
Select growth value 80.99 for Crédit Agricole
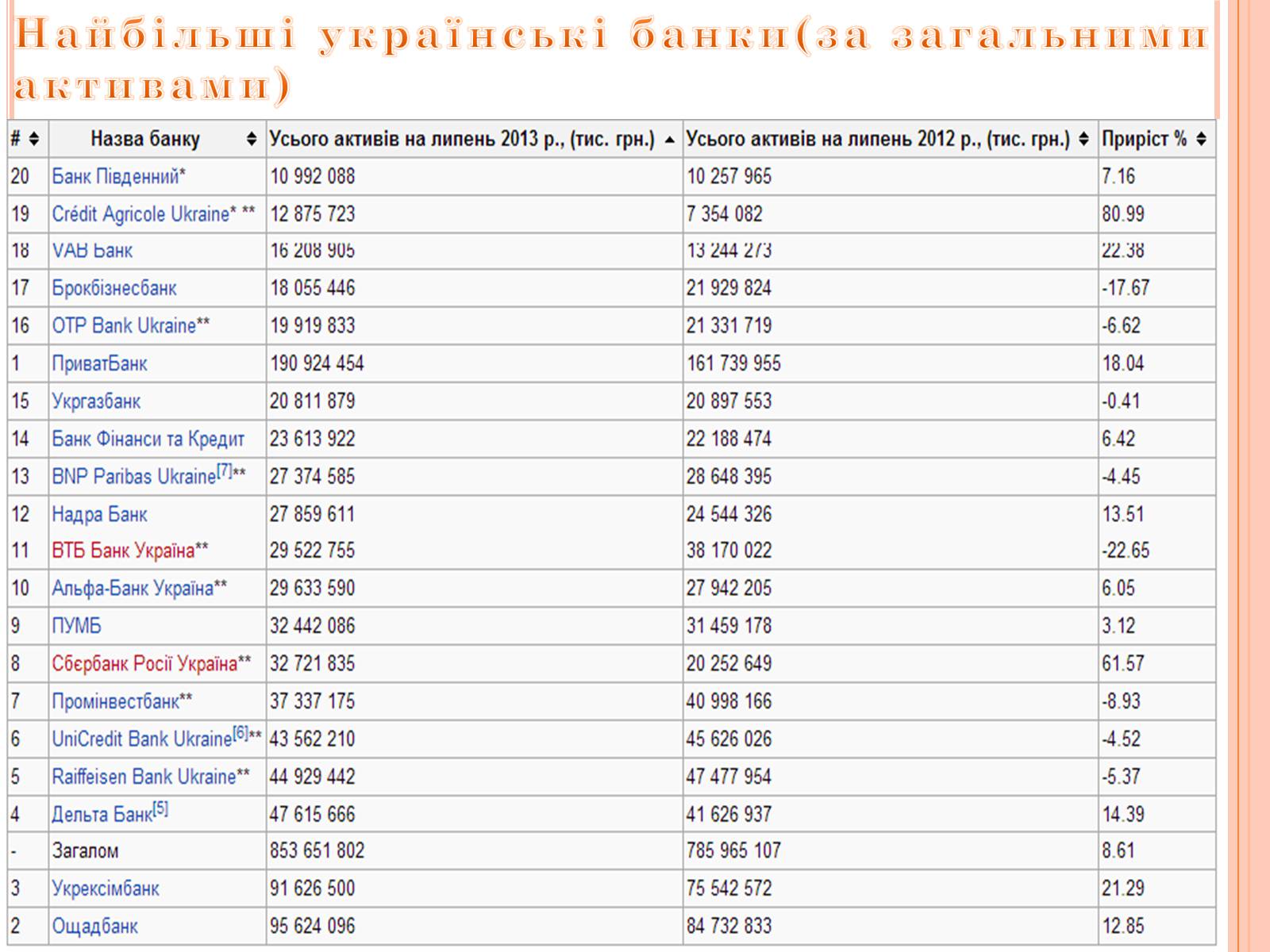1123,214
